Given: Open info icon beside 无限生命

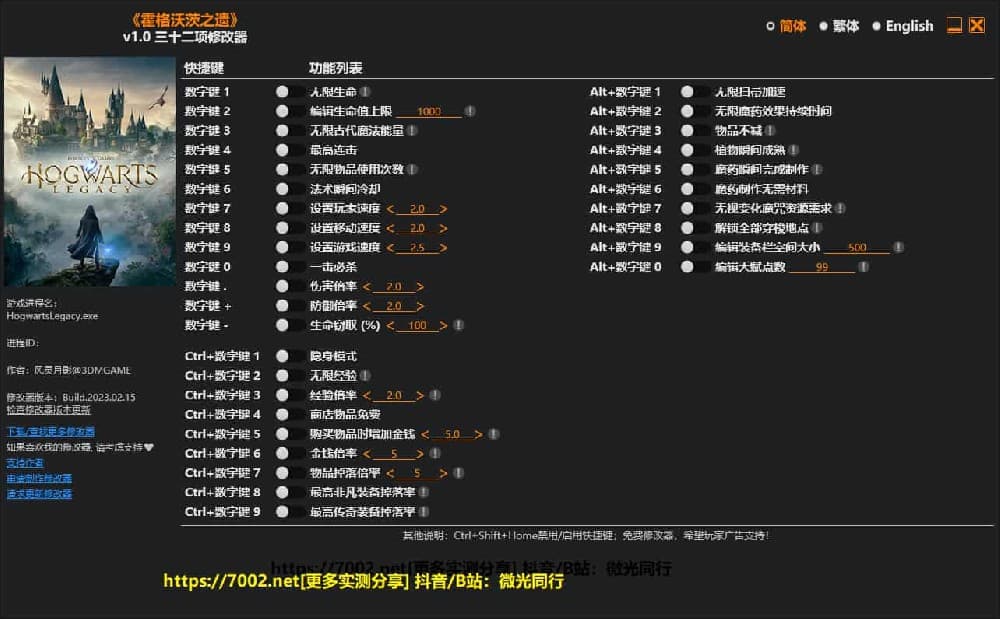Looking at the screenshot, I should click(365, 92).
